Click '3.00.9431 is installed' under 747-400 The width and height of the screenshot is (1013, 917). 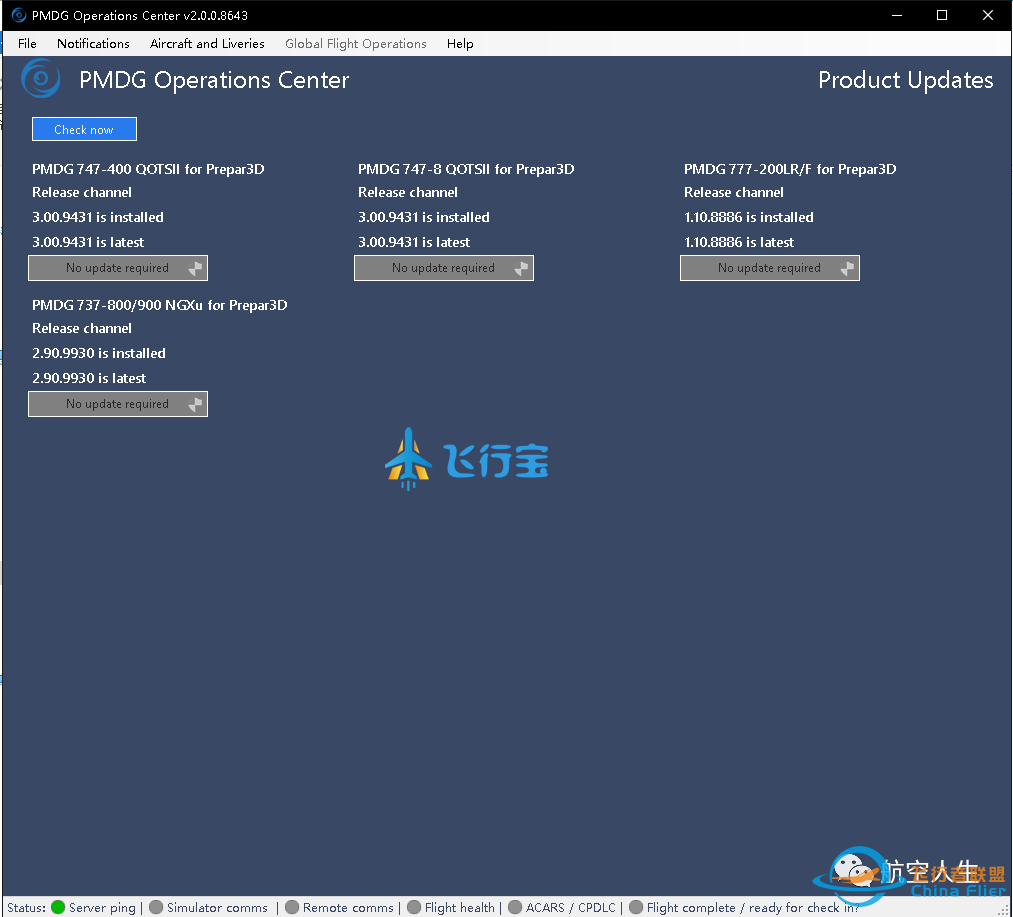click(x=98, y=217)
